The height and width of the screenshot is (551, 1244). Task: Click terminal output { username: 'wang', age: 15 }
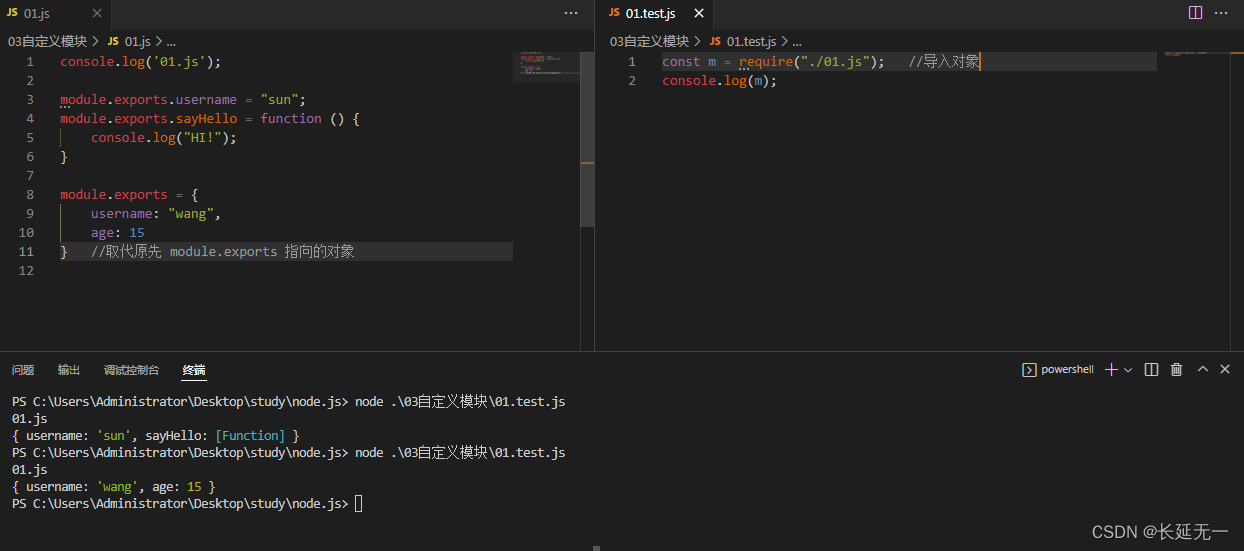pyautogui.click(x=113, y=487)
